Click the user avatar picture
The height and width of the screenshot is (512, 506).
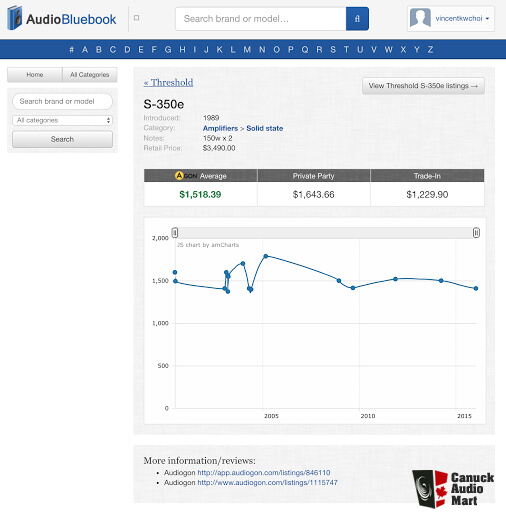[x=420, y=18]
